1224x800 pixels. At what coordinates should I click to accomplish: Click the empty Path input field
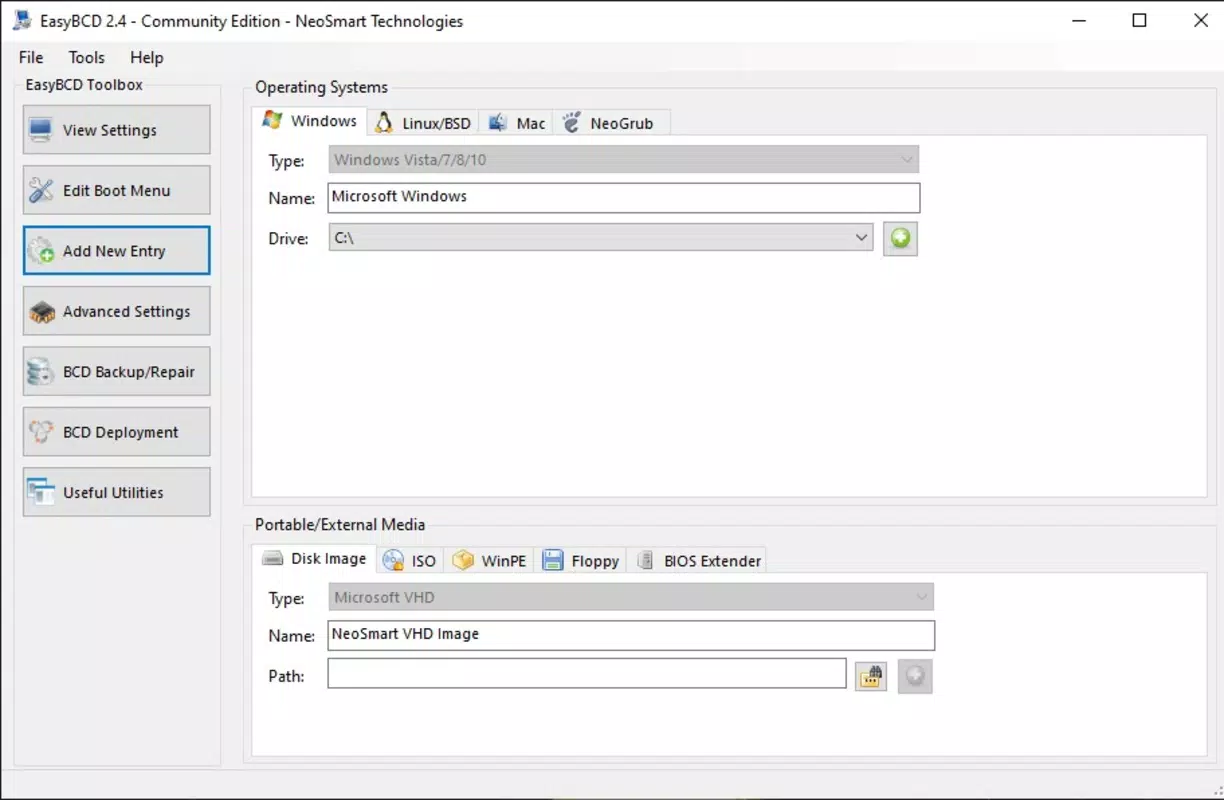pos(587,674)
